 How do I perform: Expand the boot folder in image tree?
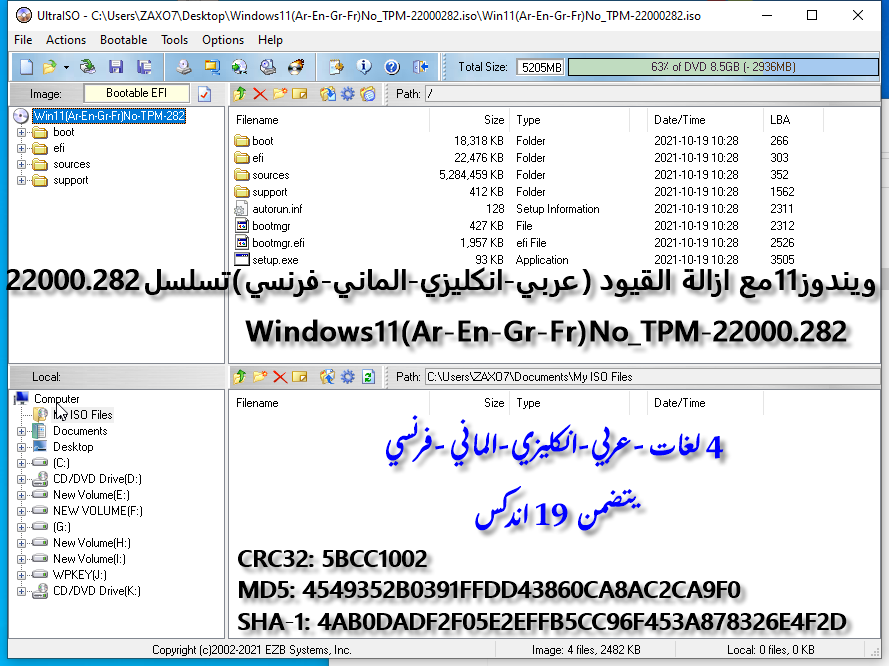coord(22,133)
